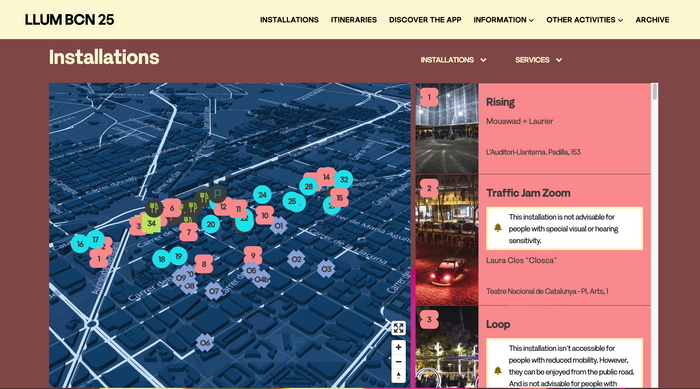Select map marker 10
The width and height of the screenshot is (700, 389).
[x=265, y=215]
